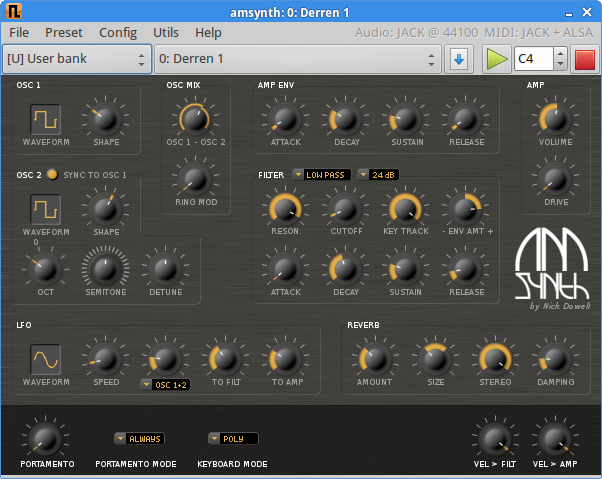Click the C4 note input field

click(534, 59)
